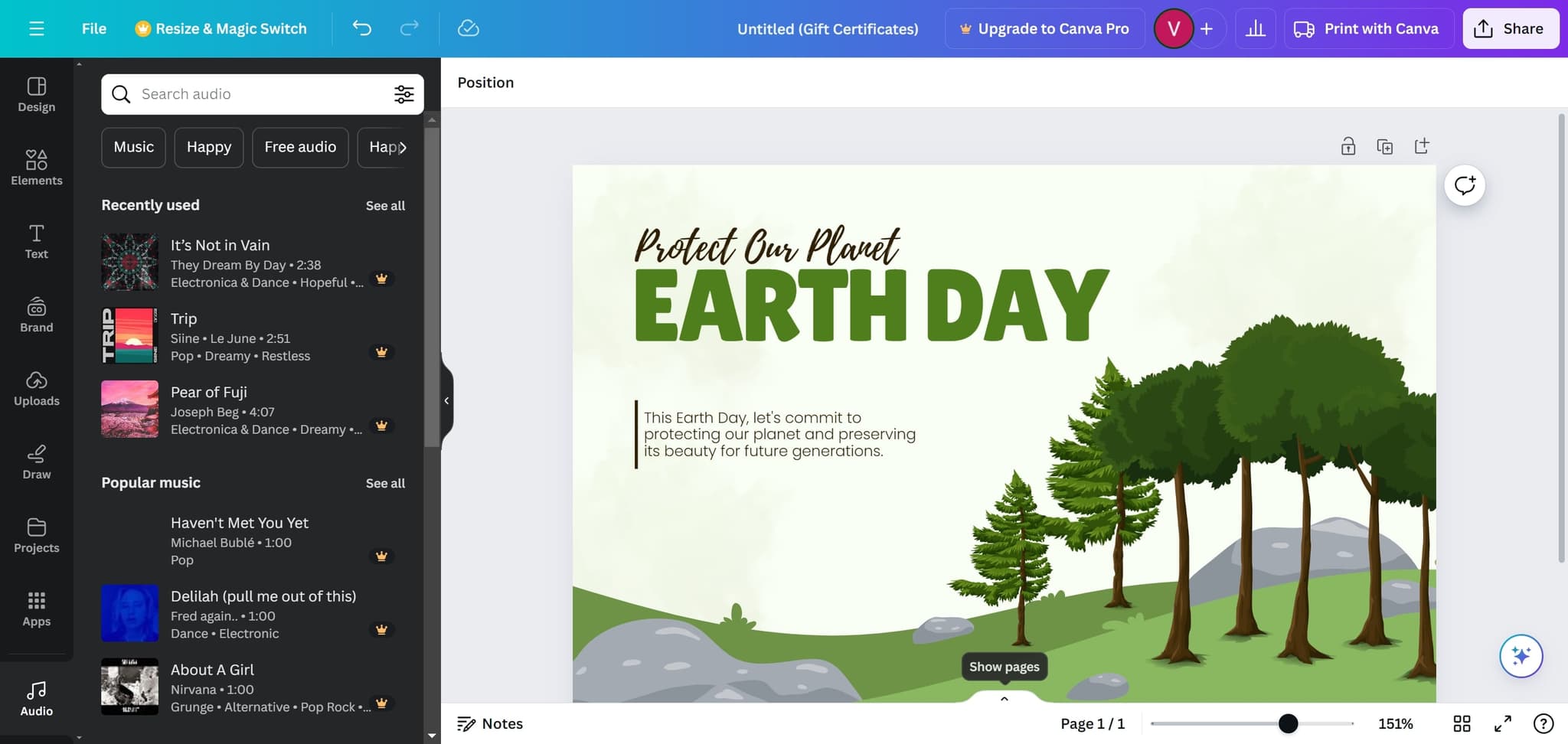The width and height of the screenshot is (1568, 744).
Task: Expand the Show pages chevron
Action: coord(1004,698)
